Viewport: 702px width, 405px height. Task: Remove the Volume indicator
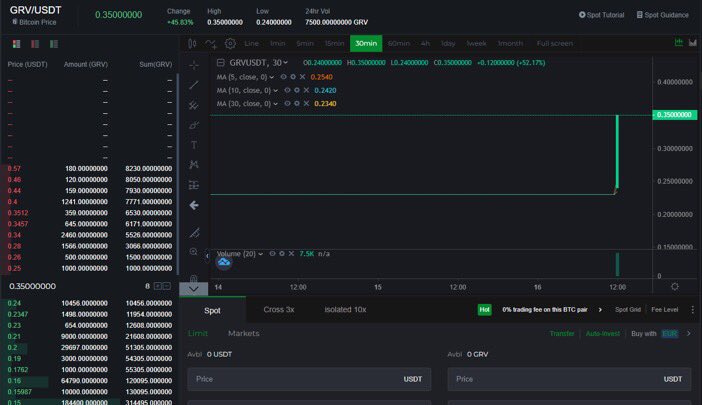[291, 254]
